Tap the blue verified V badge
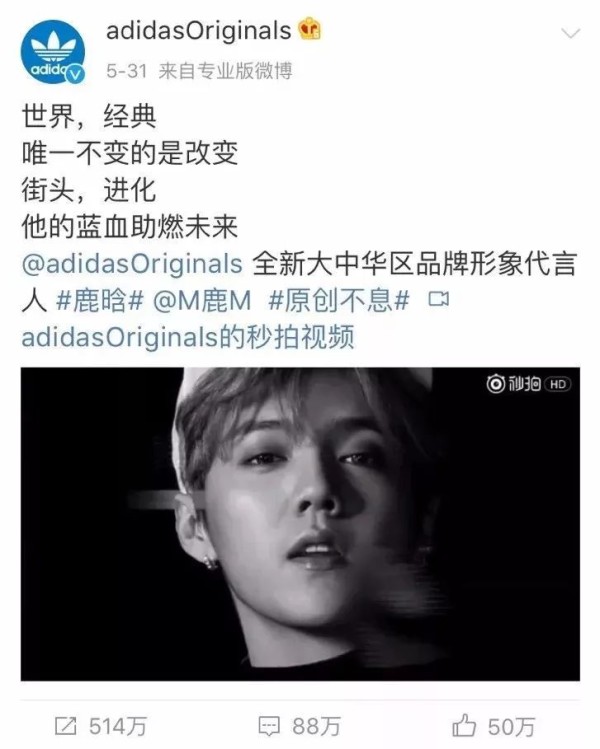The image size is (600, 749). point(75,75)
